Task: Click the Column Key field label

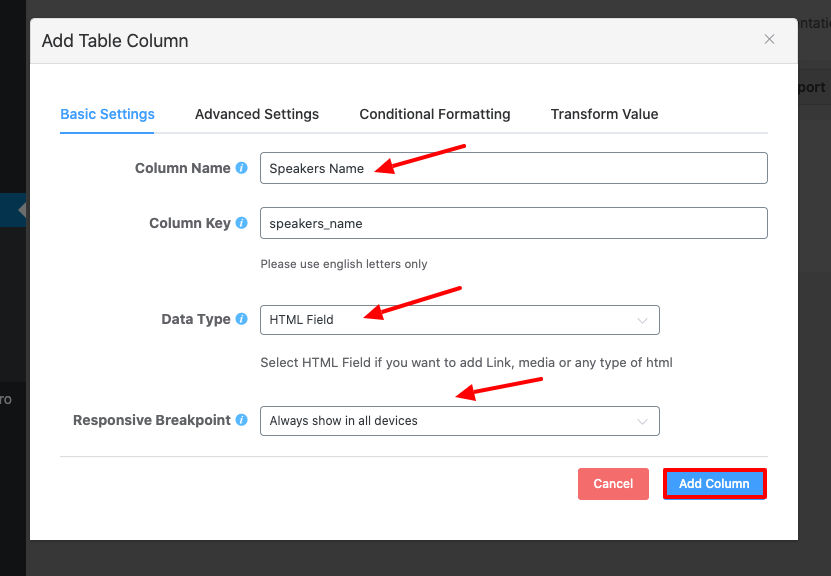Action: tap(189, 223)
